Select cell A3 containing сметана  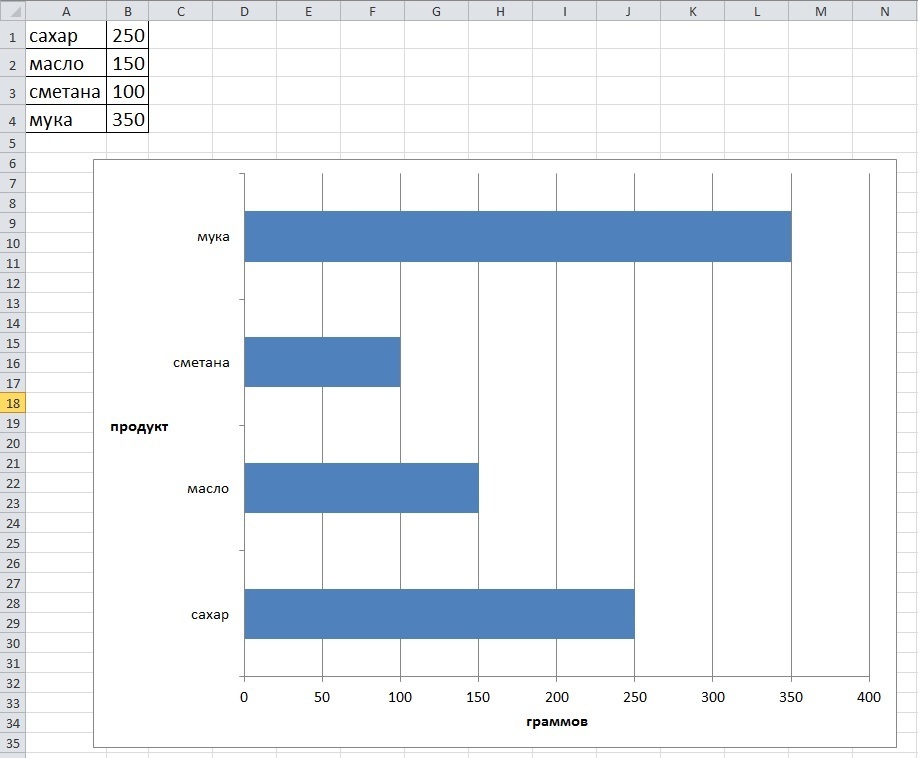66,91
